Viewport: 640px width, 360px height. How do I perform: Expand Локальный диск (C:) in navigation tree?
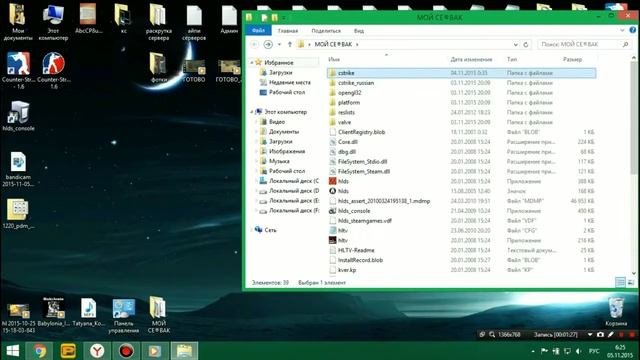256,181
